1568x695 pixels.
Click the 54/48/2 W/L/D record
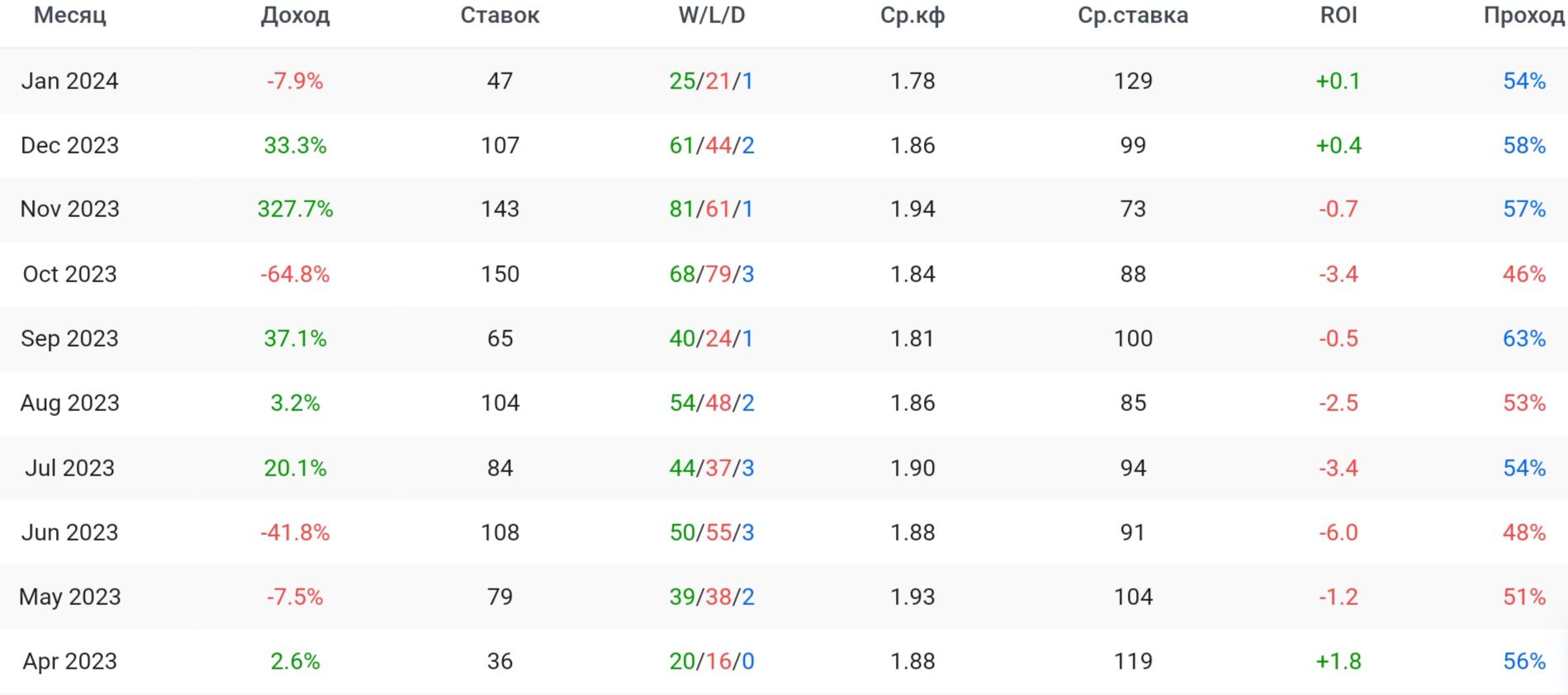coord(712,403)
